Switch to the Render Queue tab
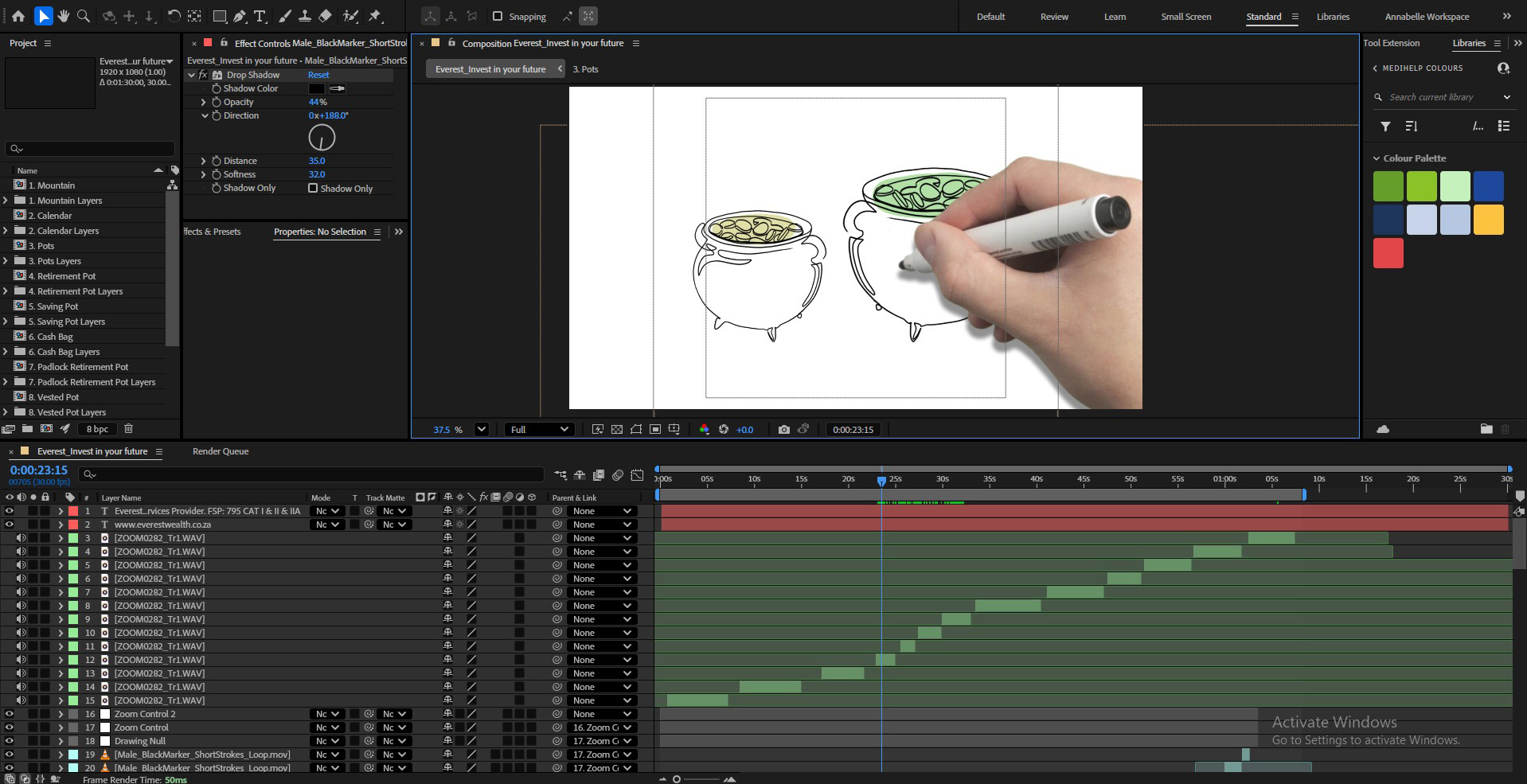Image resolution: width=1527 pixels, height=784 pixels. (x=221, y=451)
